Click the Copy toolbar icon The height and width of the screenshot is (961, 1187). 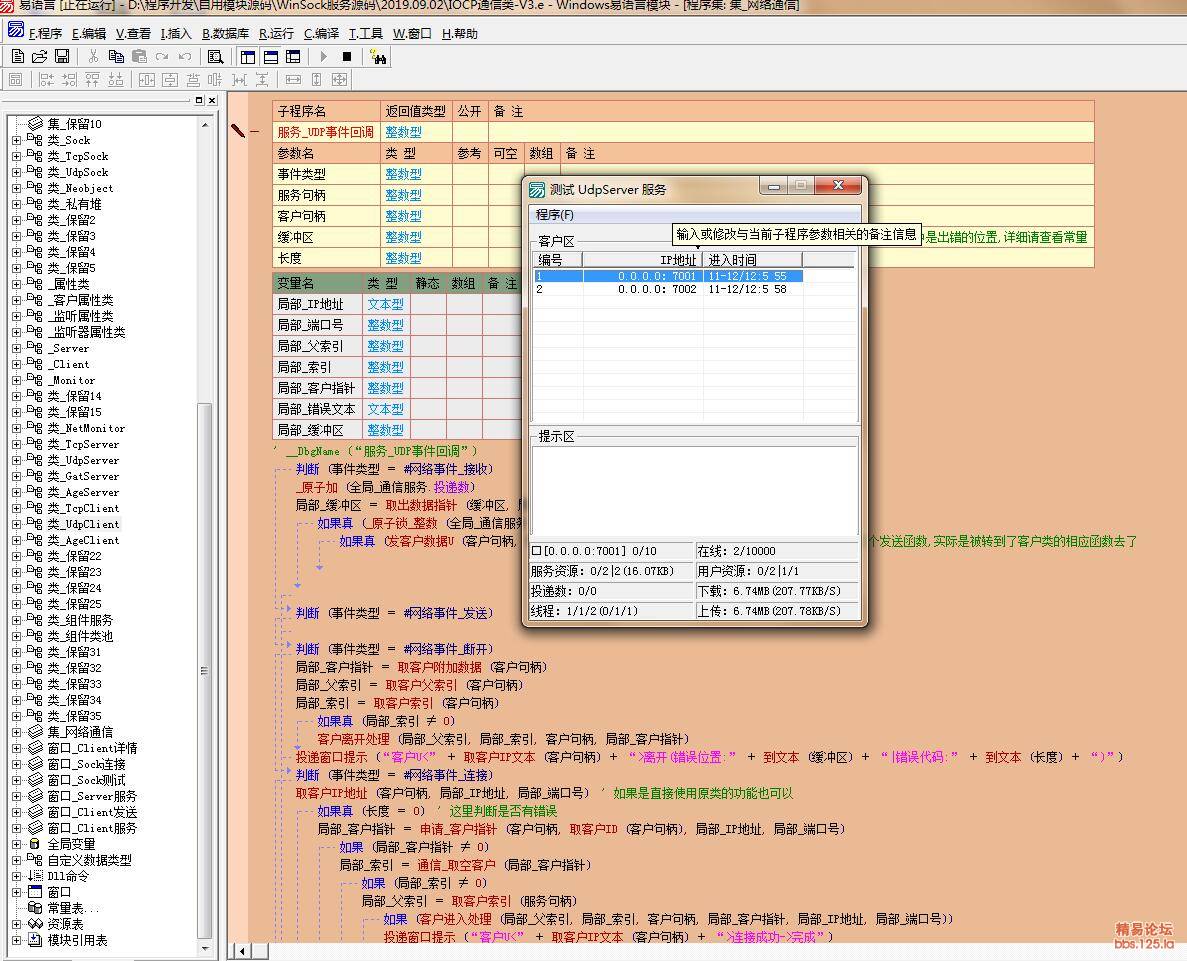(x=116, y=56)
